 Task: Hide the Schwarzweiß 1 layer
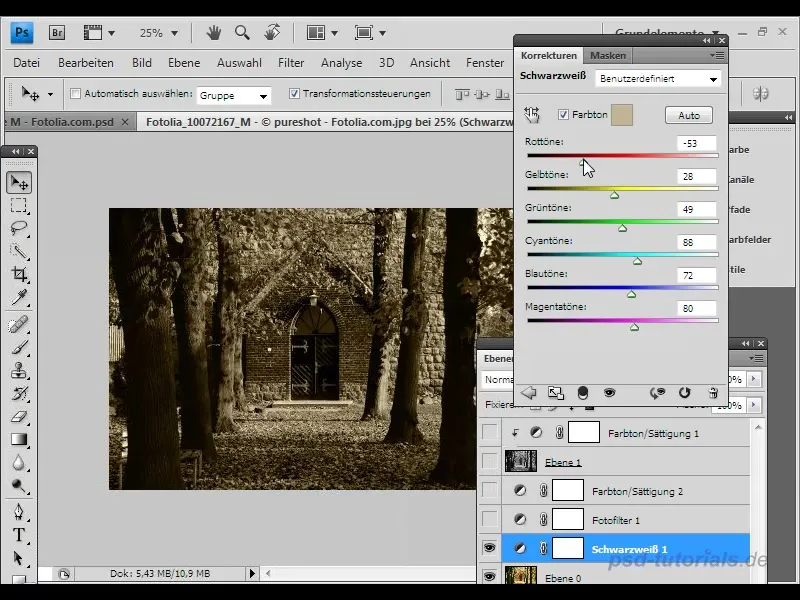point(489,548)
